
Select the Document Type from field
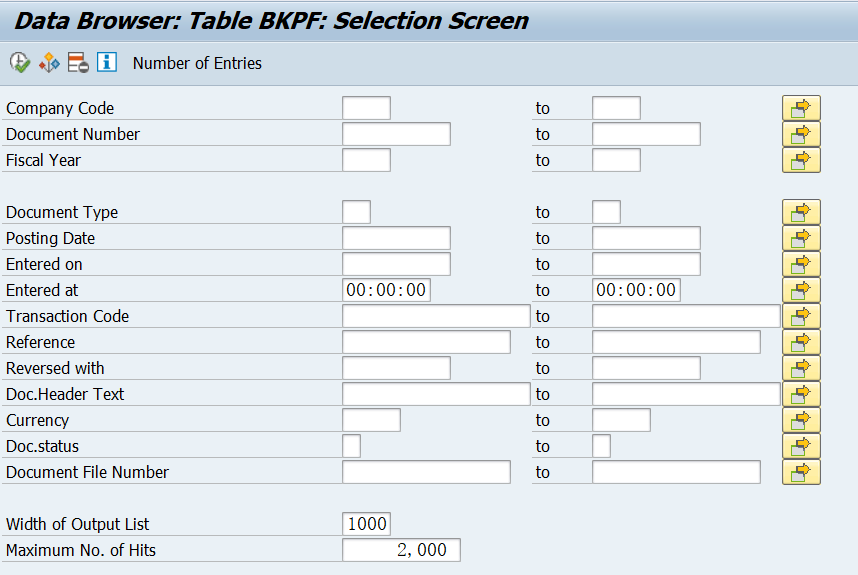(356, 212)
